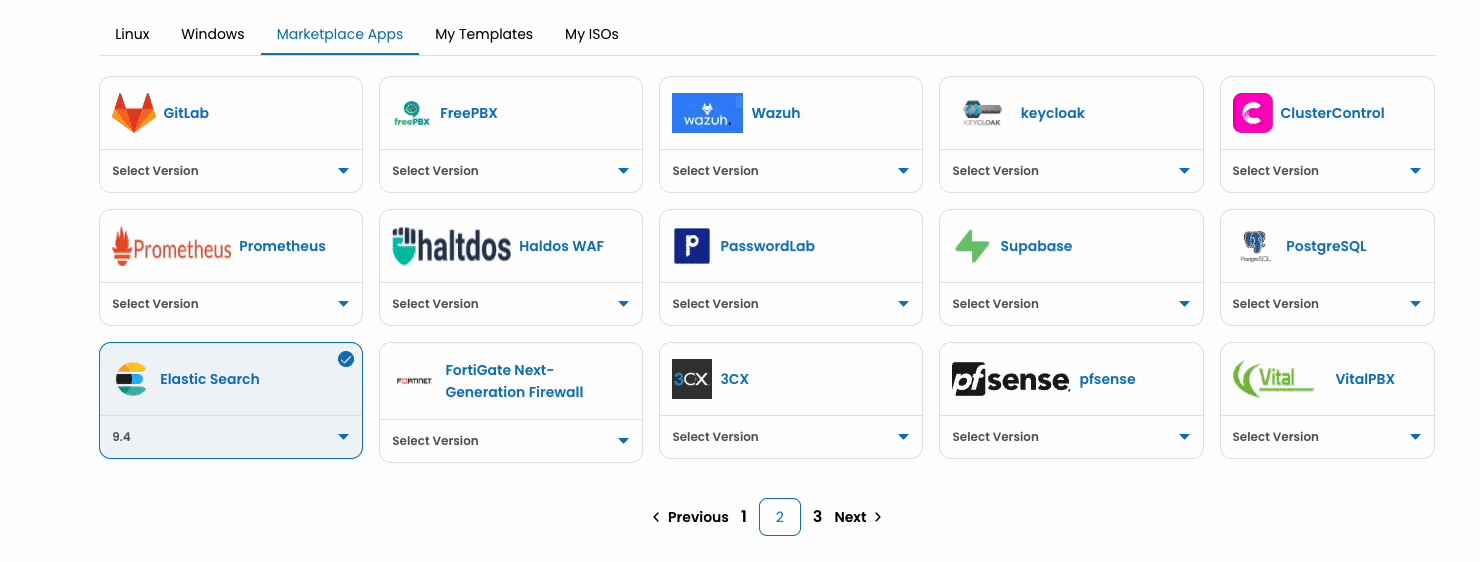Click the 3CX dark logo
Screen dimensions: 1480x562
(x=692, y=379)
